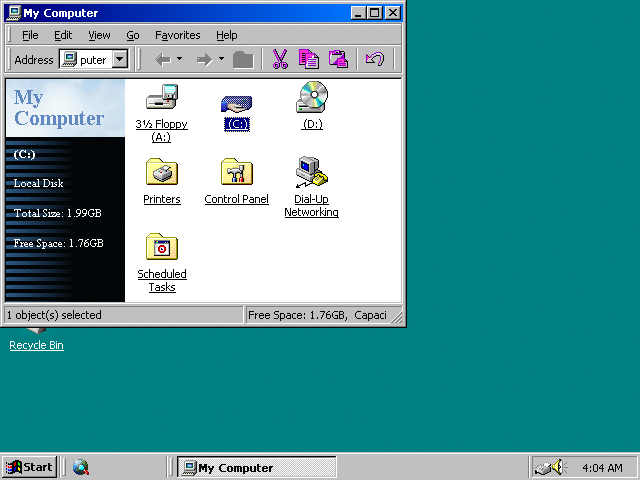Click 'Total Size: 1.99GB' in info panel
The image size is (640, 480).
58,213
